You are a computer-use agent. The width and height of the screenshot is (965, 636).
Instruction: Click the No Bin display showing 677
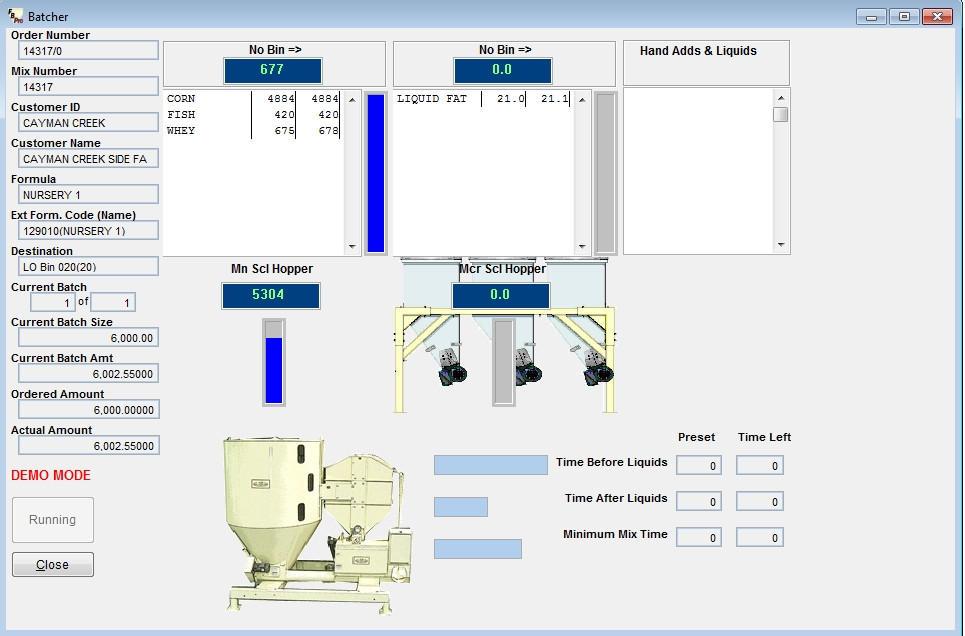(272, 70)
